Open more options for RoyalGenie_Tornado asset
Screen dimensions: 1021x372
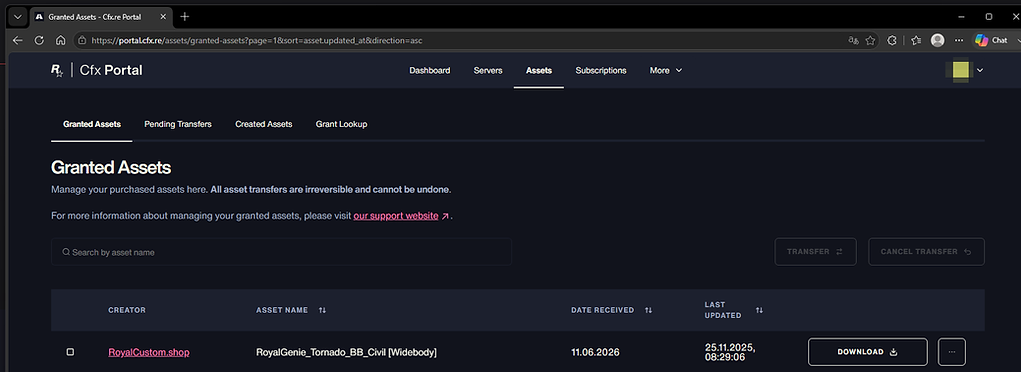point(952,352)
